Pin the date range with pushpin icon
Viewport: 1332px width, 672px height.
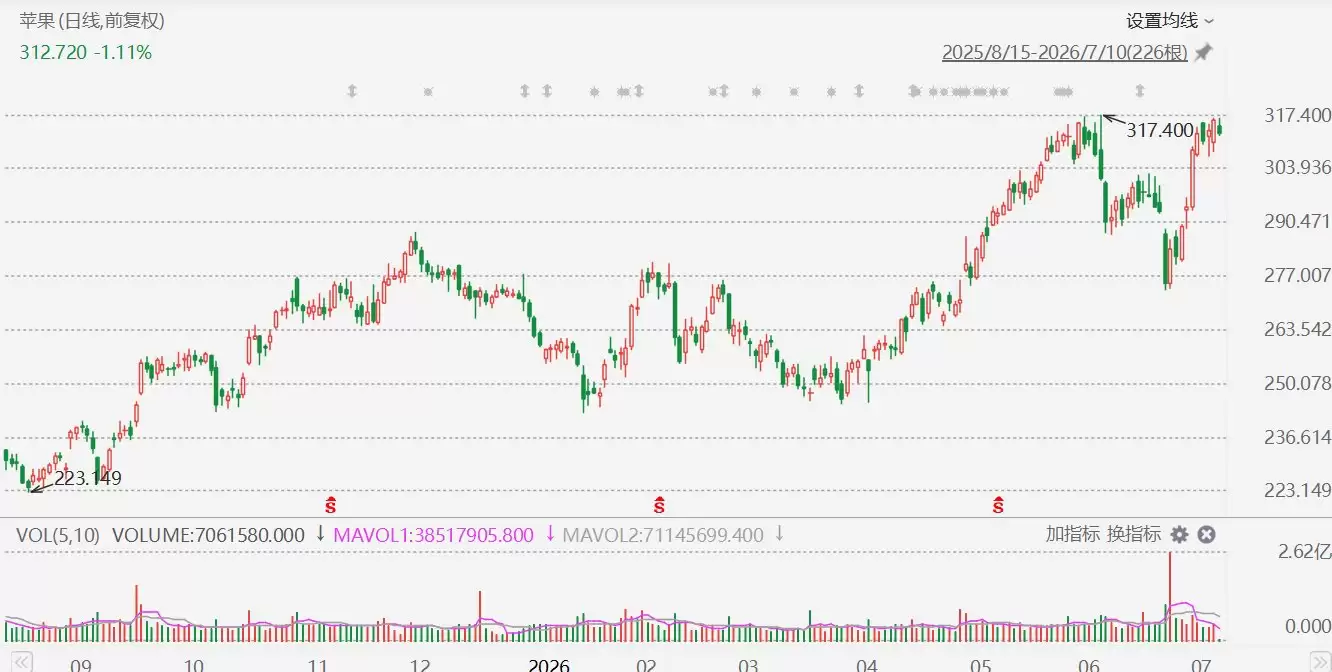pyautogui.click(x=1203, y=52)
